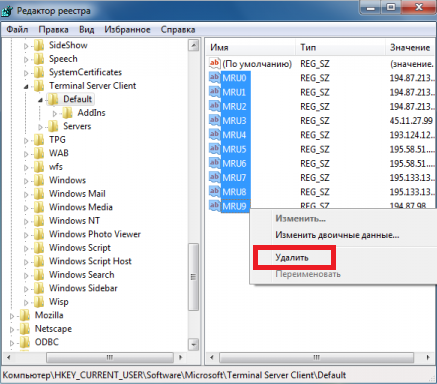This screenshot has height=384, width=437.
Task: Click the Servers folder icon
Action: tap(53, 126)
